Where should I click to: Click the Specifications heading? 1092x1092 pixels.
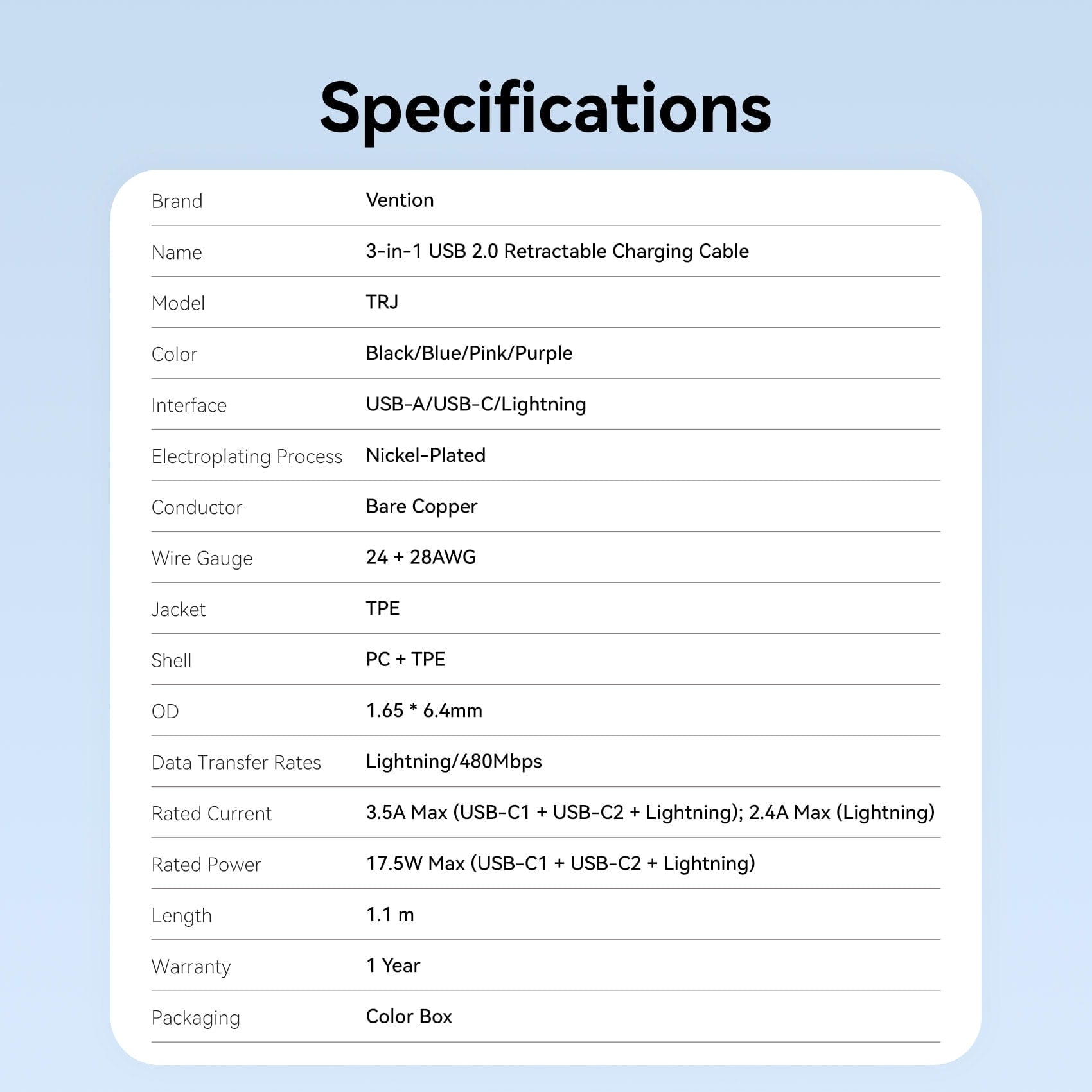point(545,109)
